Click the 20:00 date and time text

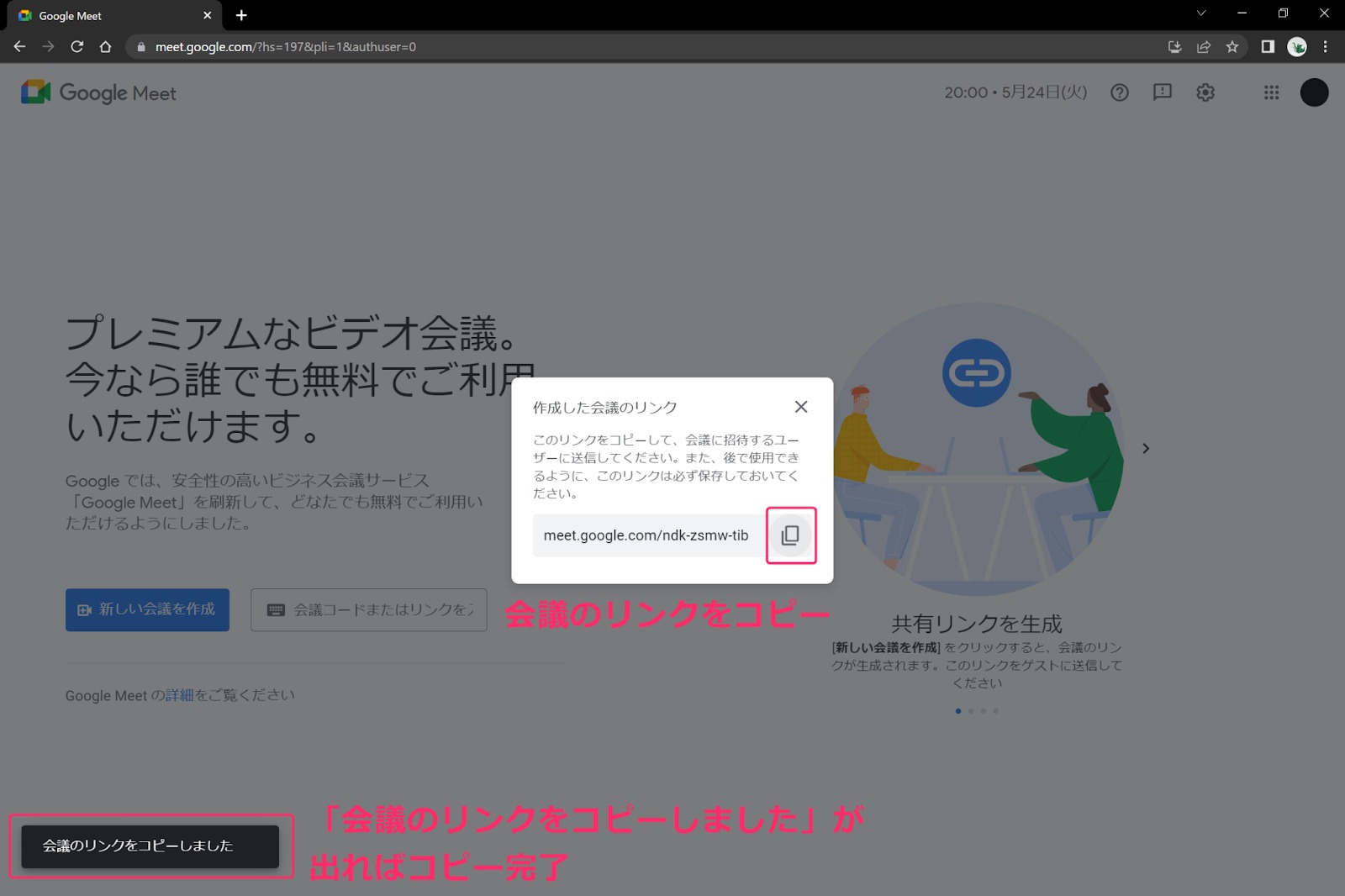1015,92
